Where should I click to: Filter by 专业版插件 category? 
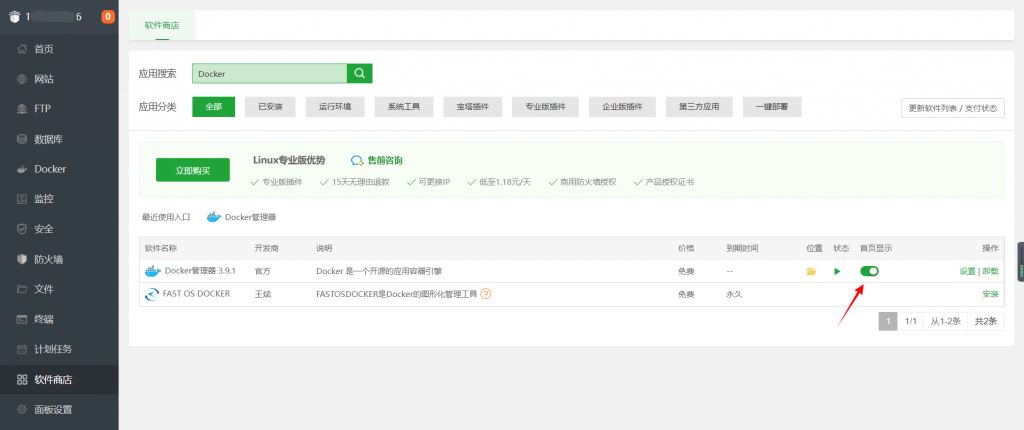click(x=545, y=107)
